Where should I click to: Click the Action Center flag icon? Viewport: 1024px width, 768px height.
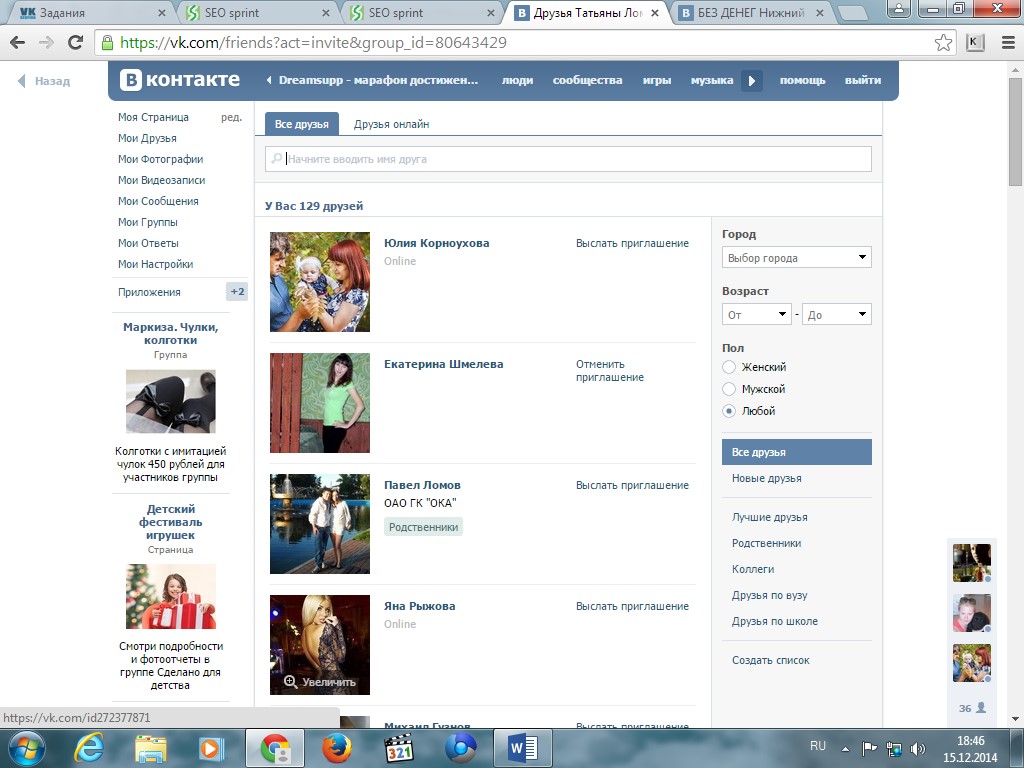click(x=869, y=748)
